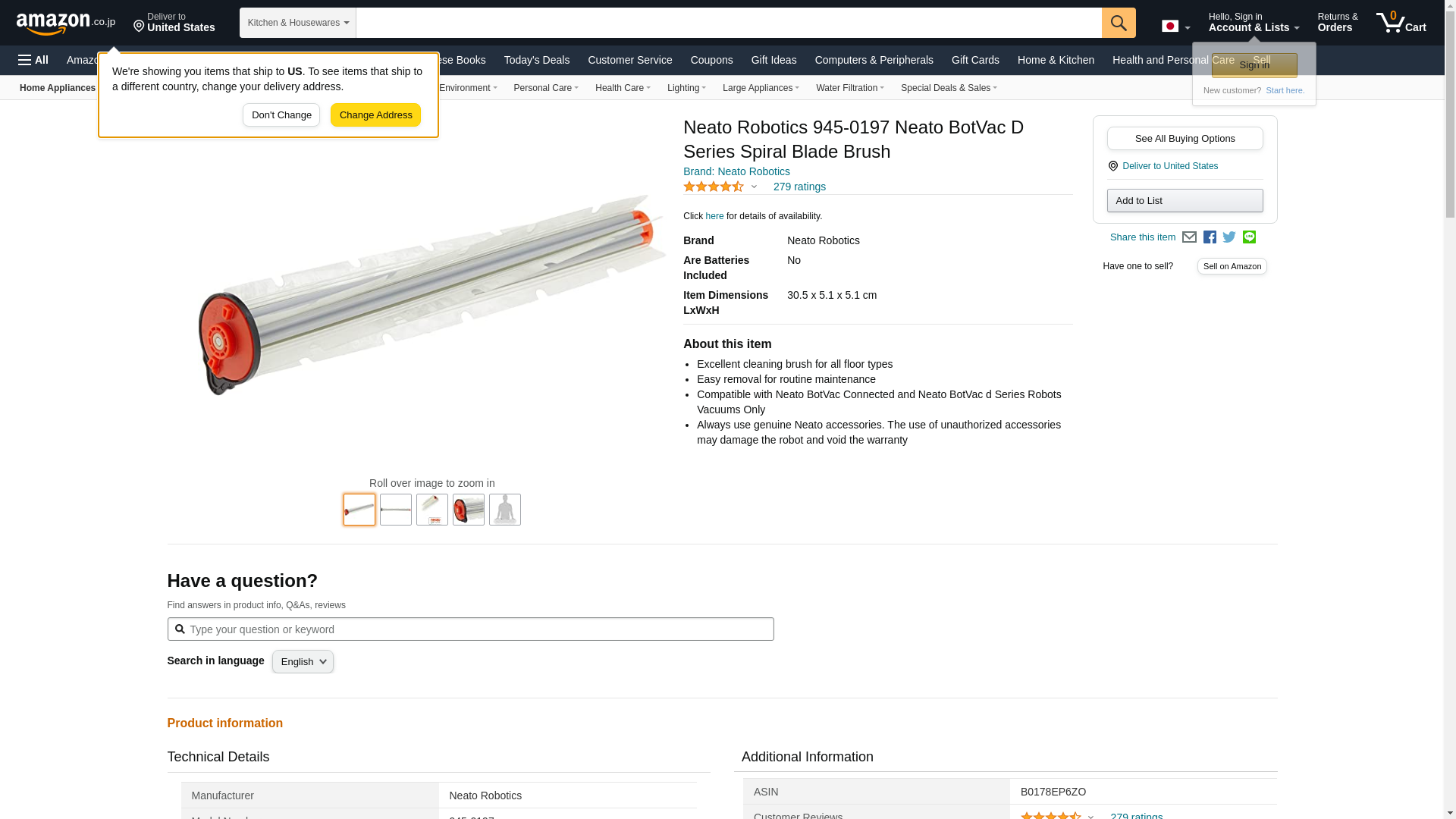The image size is (1456, 819).
Task: Open the Health Care submenu
Action: click(x=622, y=88)
